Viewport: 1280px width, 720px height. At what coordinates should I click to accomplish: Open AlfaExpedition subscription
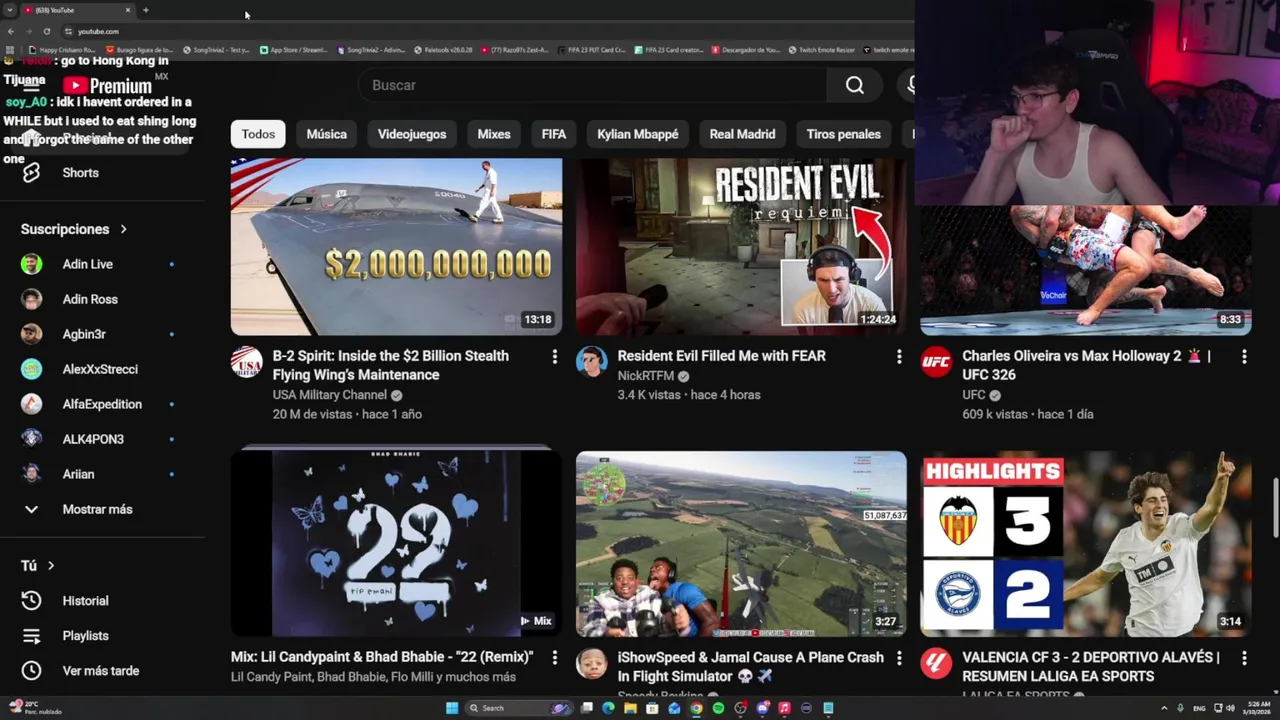click(x=102, y=404)
